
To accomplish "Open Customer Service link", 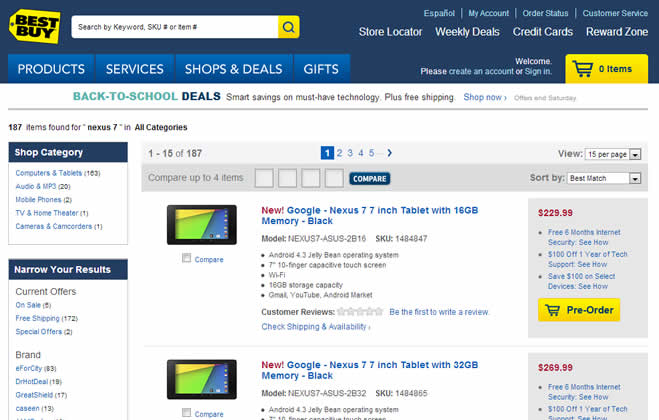I will click(615, 13).
